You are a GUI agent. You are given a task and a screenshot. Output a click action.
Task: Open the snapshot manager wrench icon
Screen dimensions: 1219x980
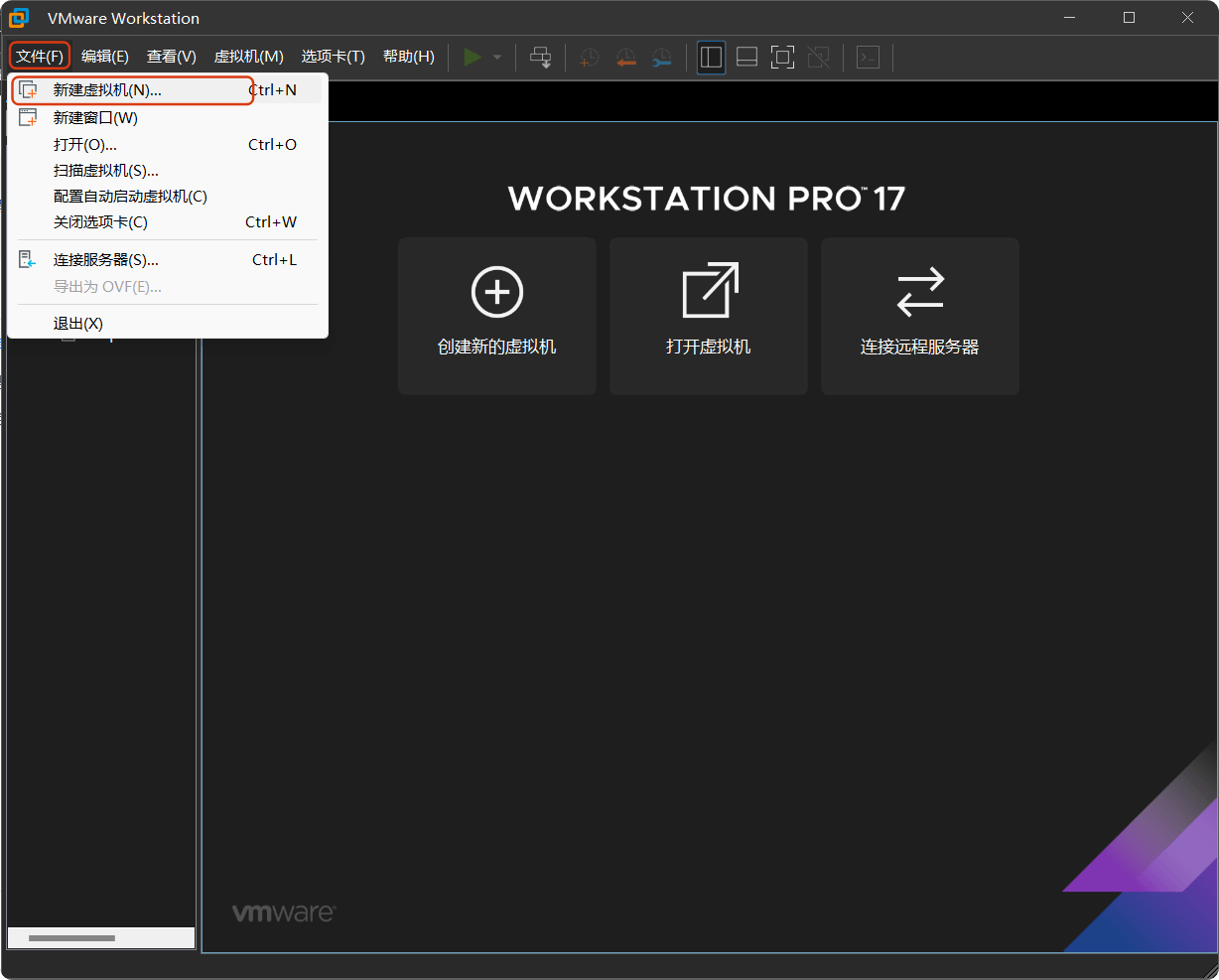(x=661, y=58)
